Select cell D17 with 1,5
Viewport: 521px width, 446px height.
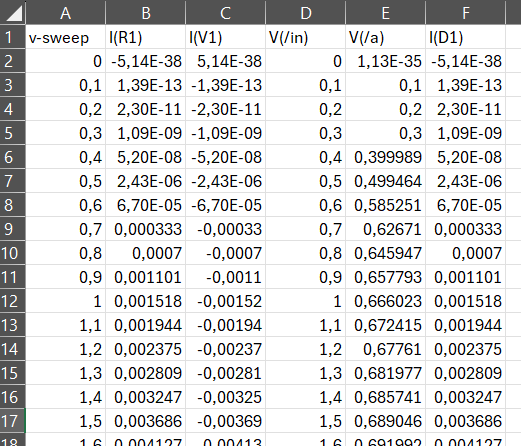pos(306,421)
